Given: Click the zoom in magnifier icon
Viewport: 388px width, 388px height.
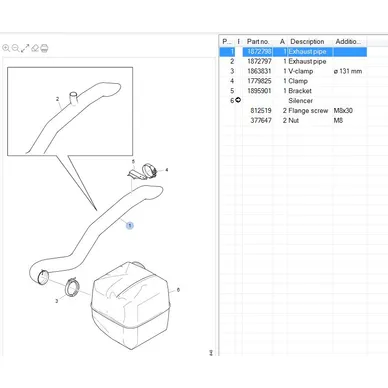Looking at the screenshot, I should (6, 48).
